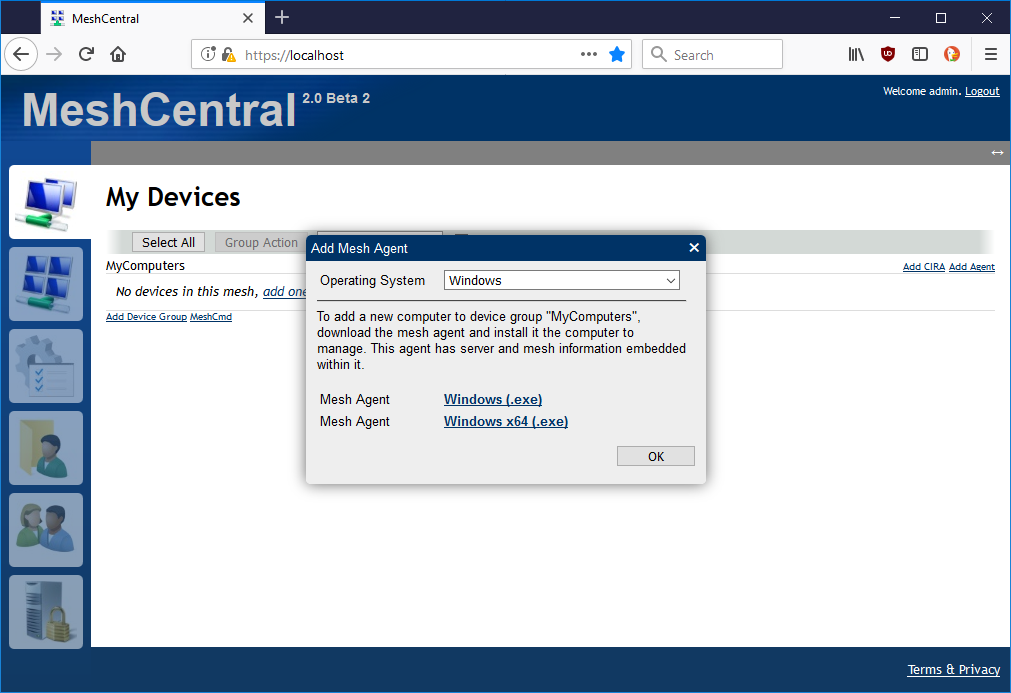Close the MeshCentral browser tab

pyautogui.click(x=248, y=18)
